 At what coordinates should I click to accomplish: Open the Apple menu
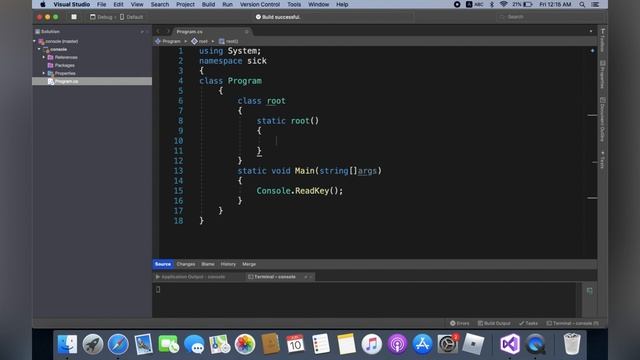click(43, 4)
